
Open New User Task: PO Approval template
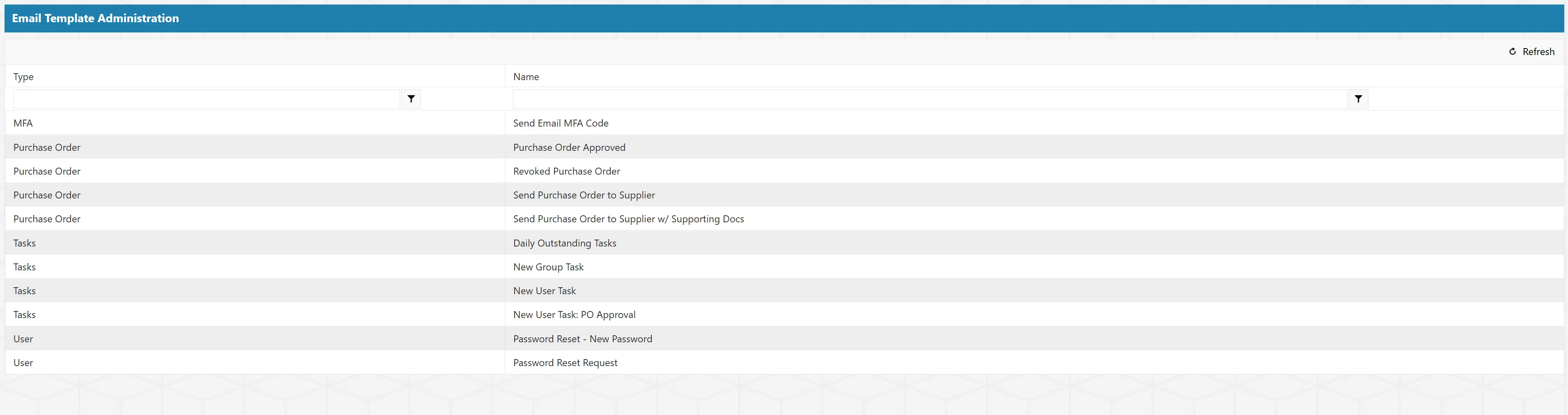point(574,314)
